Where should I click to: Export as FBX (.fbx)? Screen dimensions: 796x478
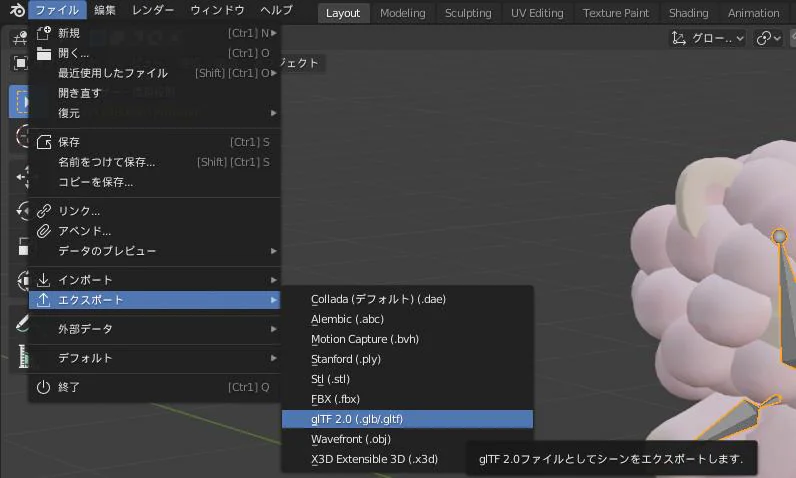point(408,399)
